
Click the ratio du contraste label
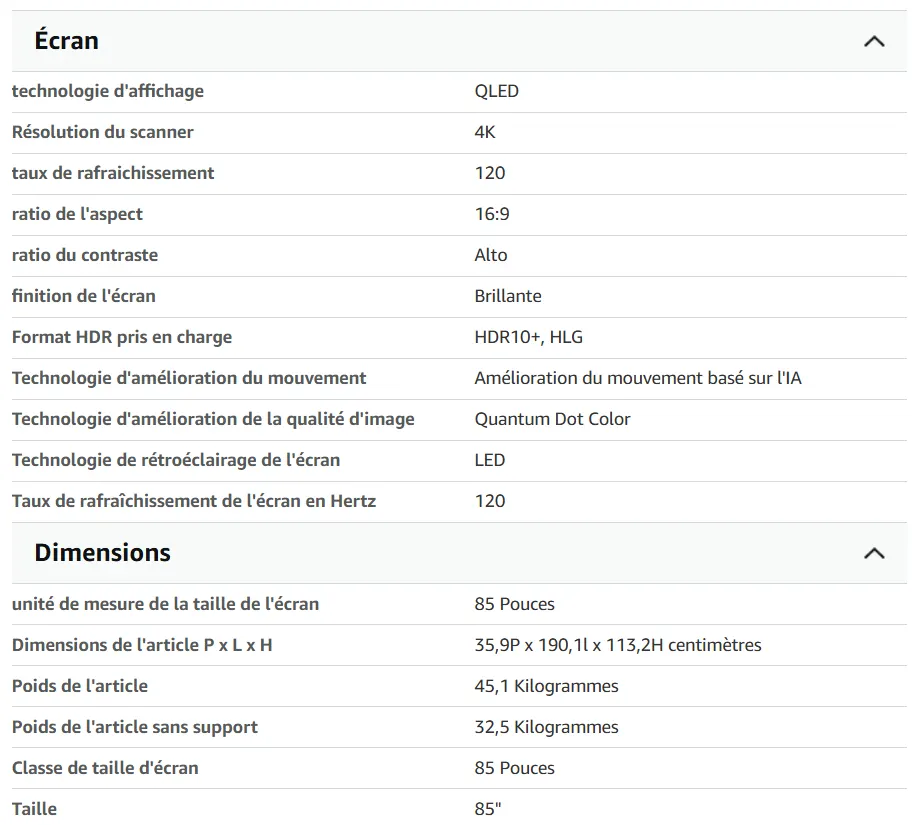(x=85, y=255)
